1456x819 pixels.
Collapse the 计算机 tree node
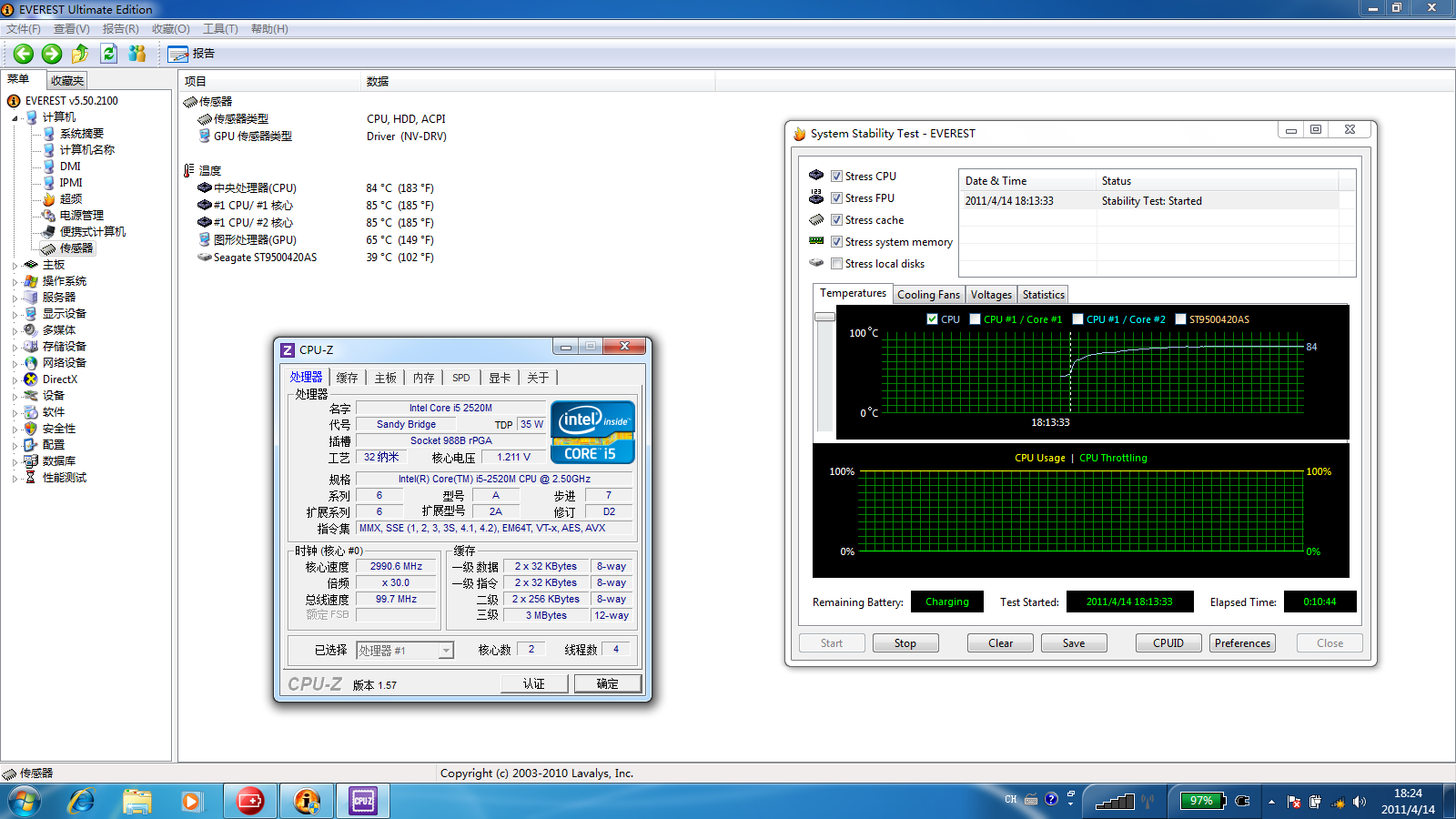[15, 118]
